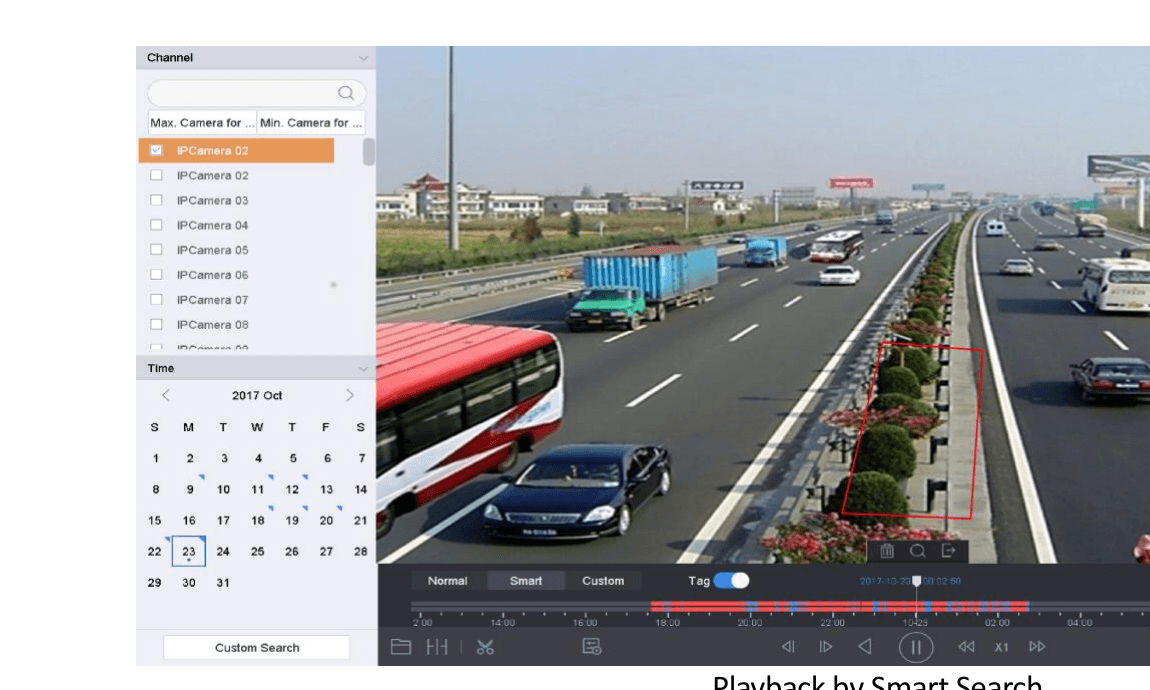The width and height of the screenshot is (1150, 690).
Task: Switch to Normal playback mode
Action: click(447, 581)
